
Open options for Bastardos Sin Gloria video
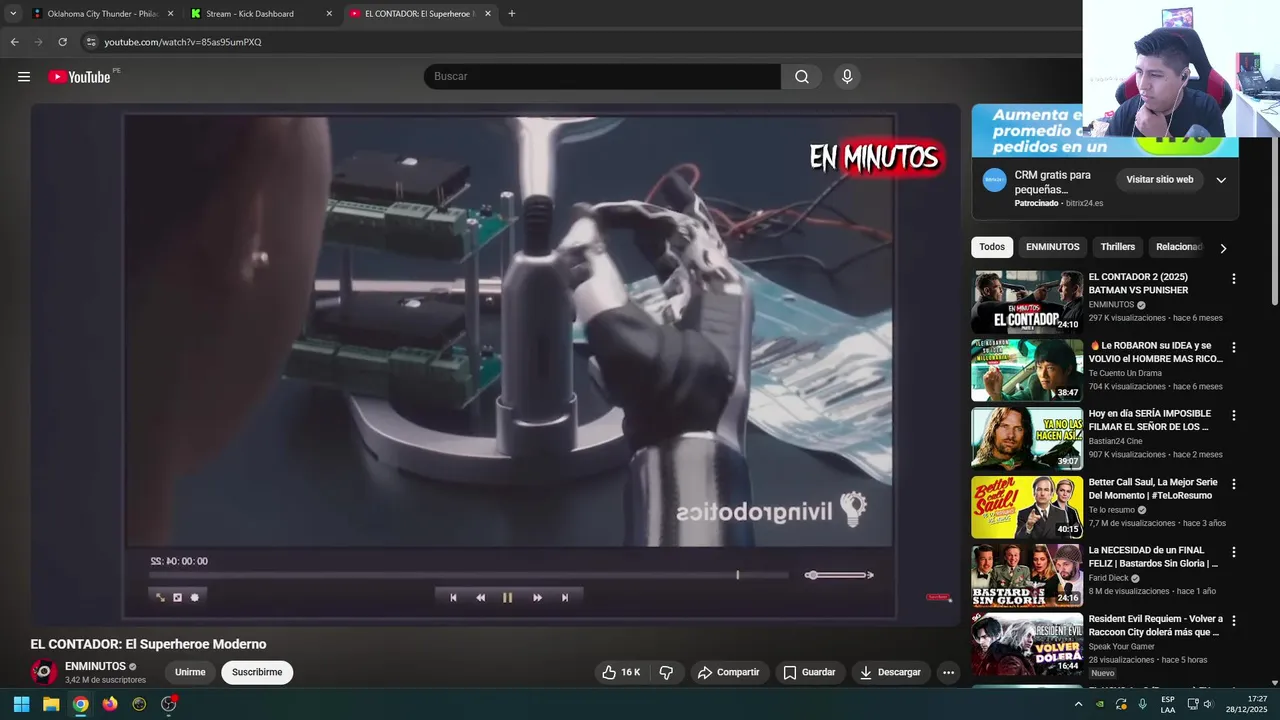pos(1233,552)
